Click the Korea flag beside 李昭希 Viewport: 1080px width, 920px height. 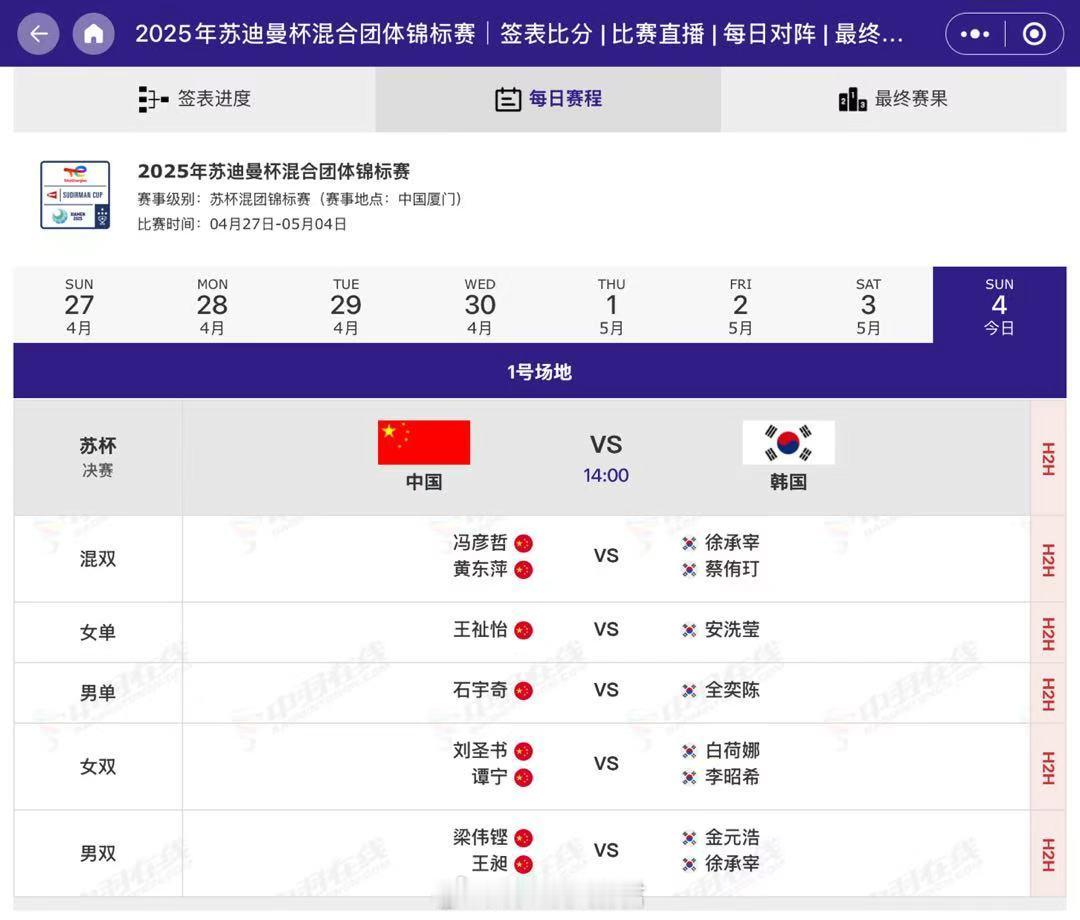coord(689,777)
